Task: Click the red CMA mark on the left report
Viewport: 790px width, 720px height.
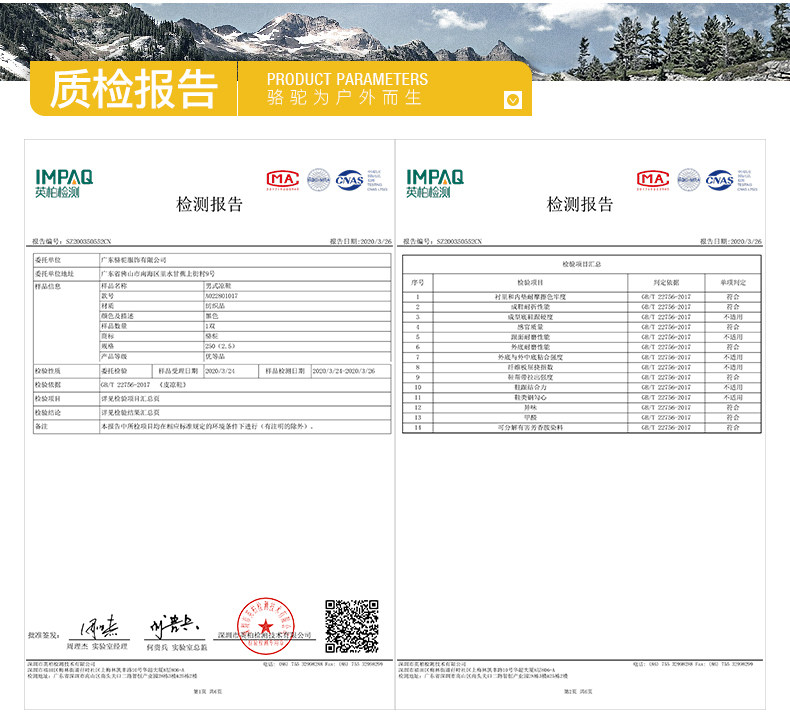Action: click(283, 180)
